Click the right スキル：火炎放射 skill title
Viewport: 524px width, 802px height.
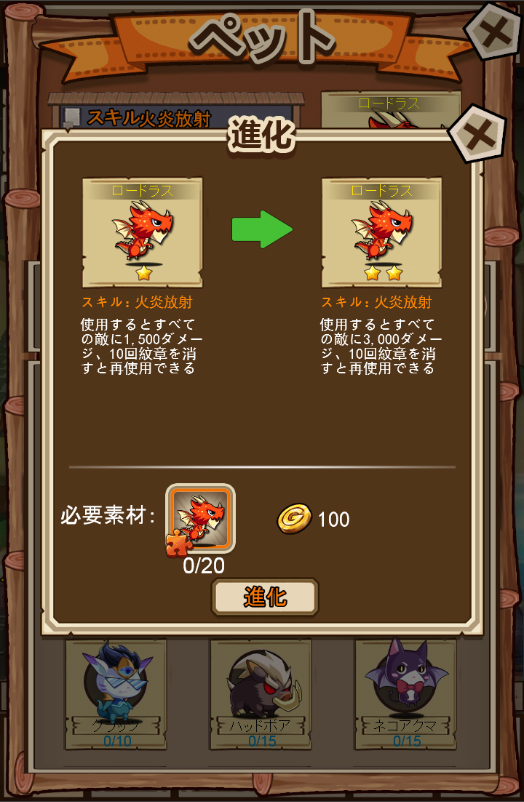[377, 302]
